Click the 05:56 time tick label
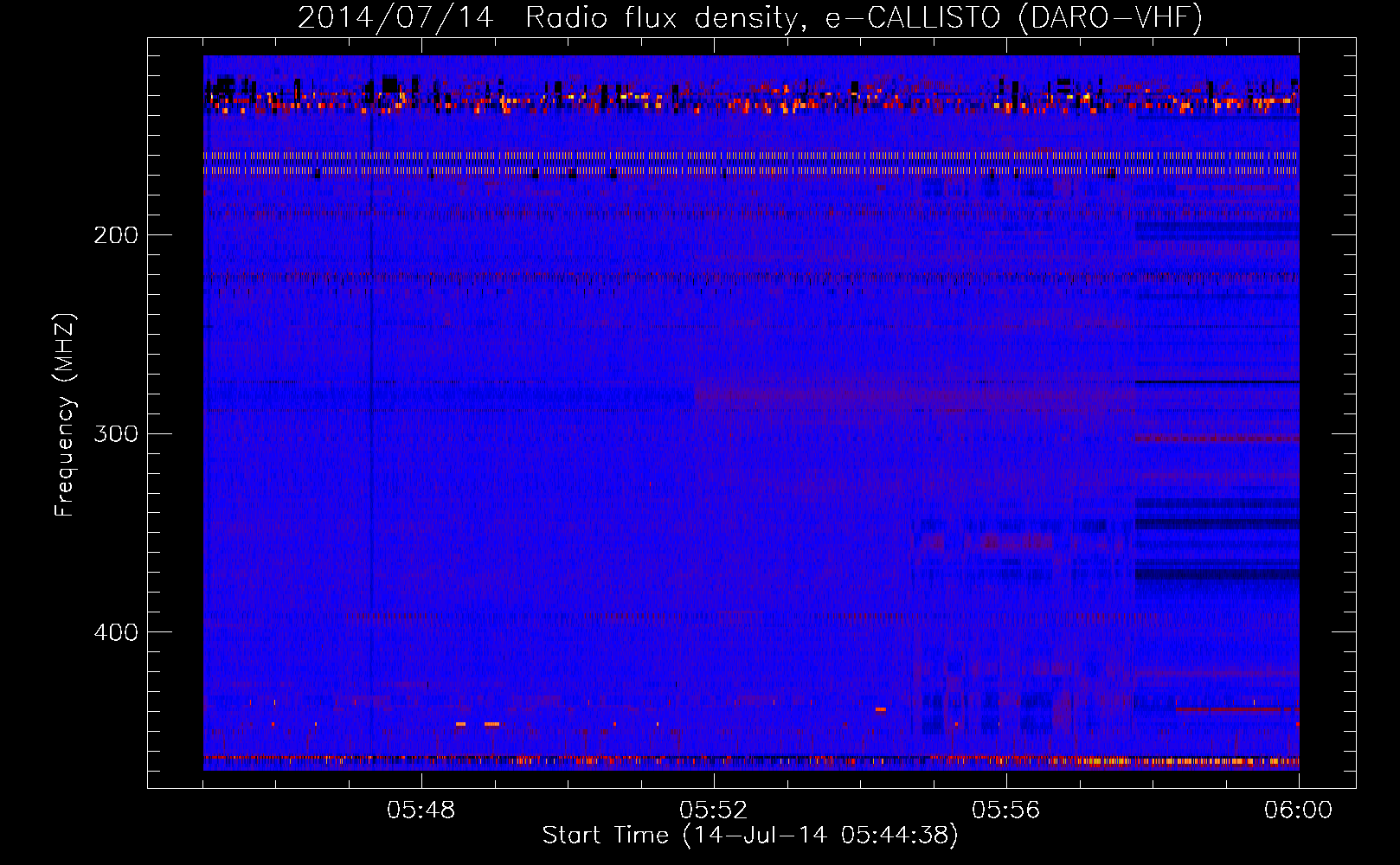This screenshot has height=865, width=1400. tap(1006, 811)
